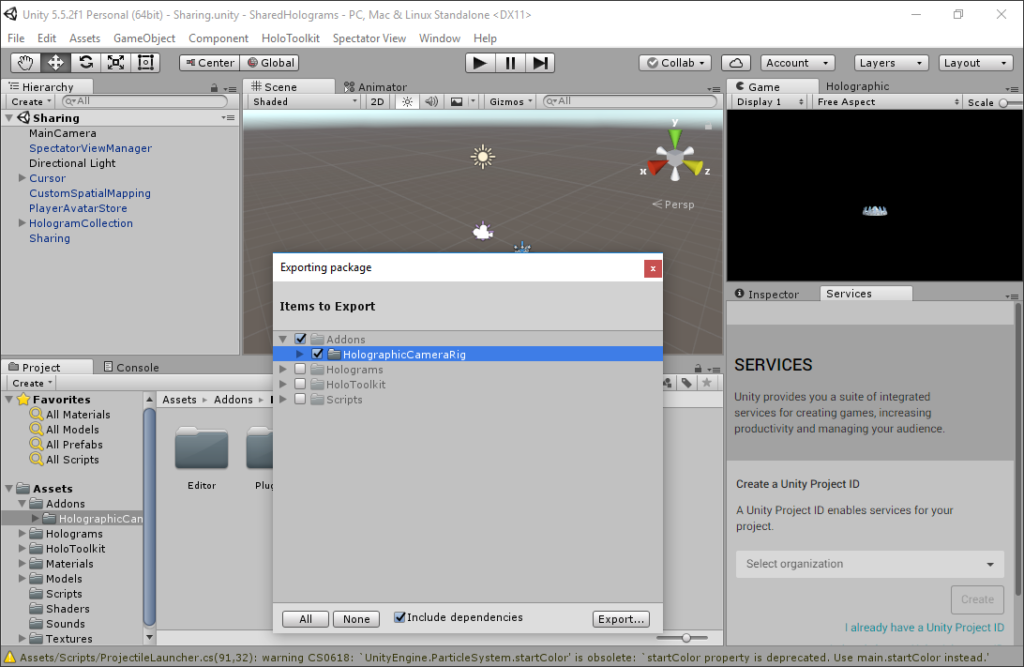Screen dimensions: 1024x667
Task: Open the Display 1 dropdown
Action: [x=769, y=102]
